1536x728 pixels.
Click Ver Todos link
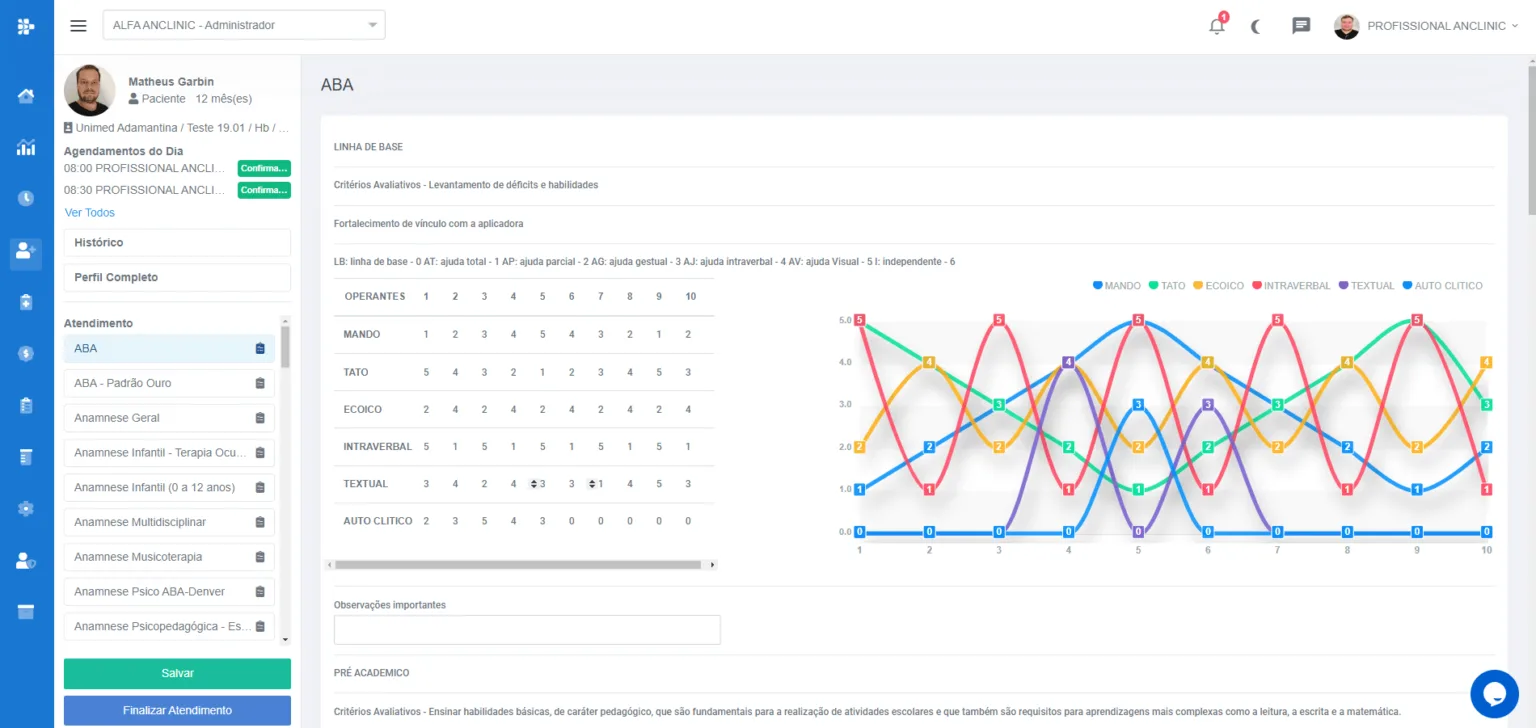point(89,213)
